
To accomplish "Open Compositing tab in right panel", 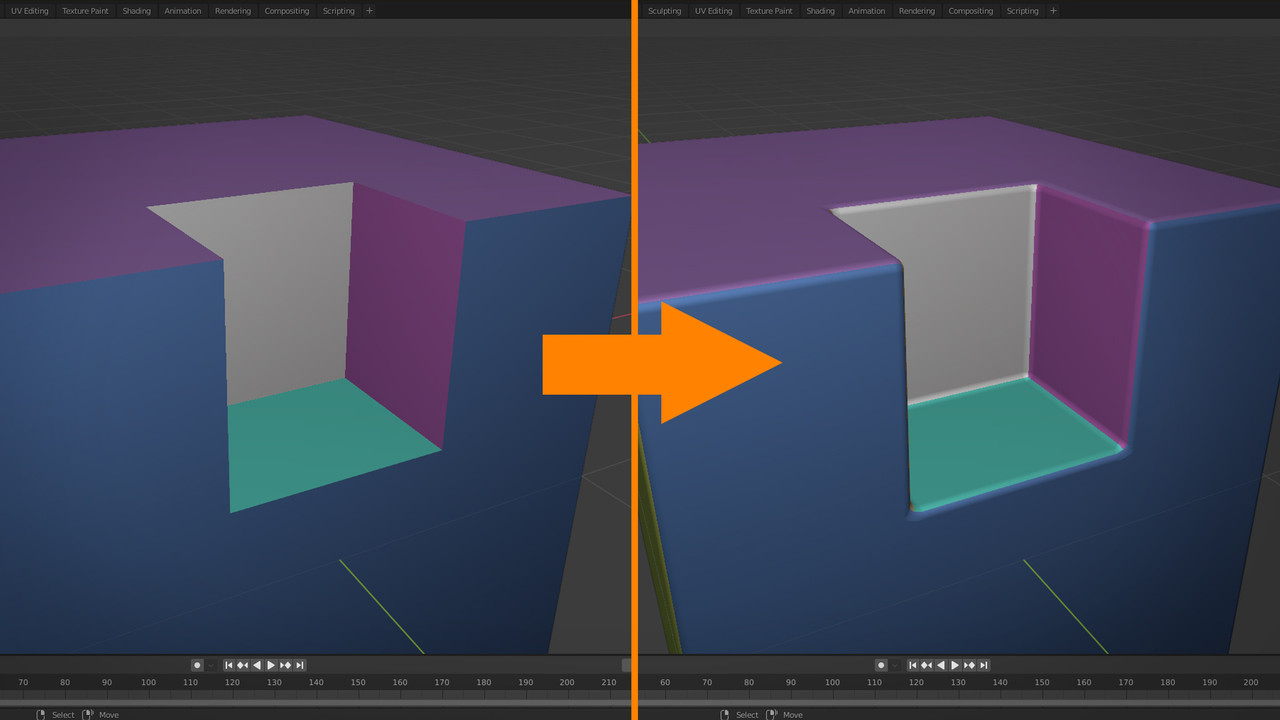I will [971, 11].
